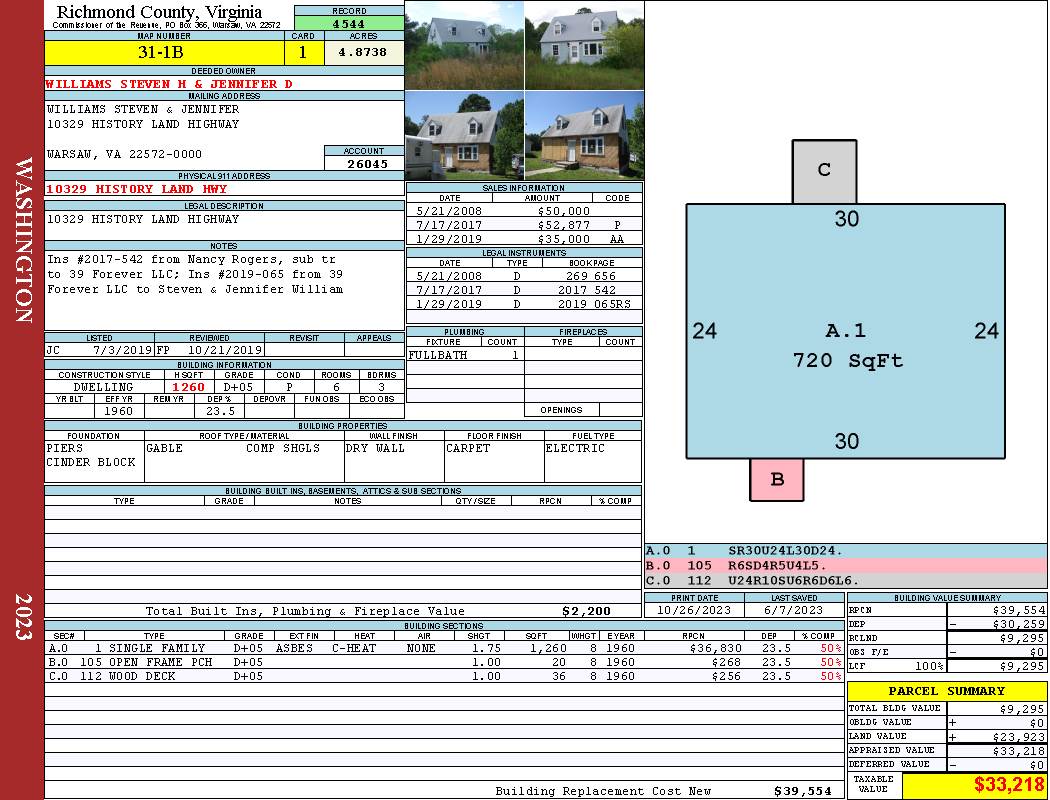Screen dimensions: 1050x800
Task: Click WASHINGTON district label on red sidebar
Action: (x=24, y=240)
